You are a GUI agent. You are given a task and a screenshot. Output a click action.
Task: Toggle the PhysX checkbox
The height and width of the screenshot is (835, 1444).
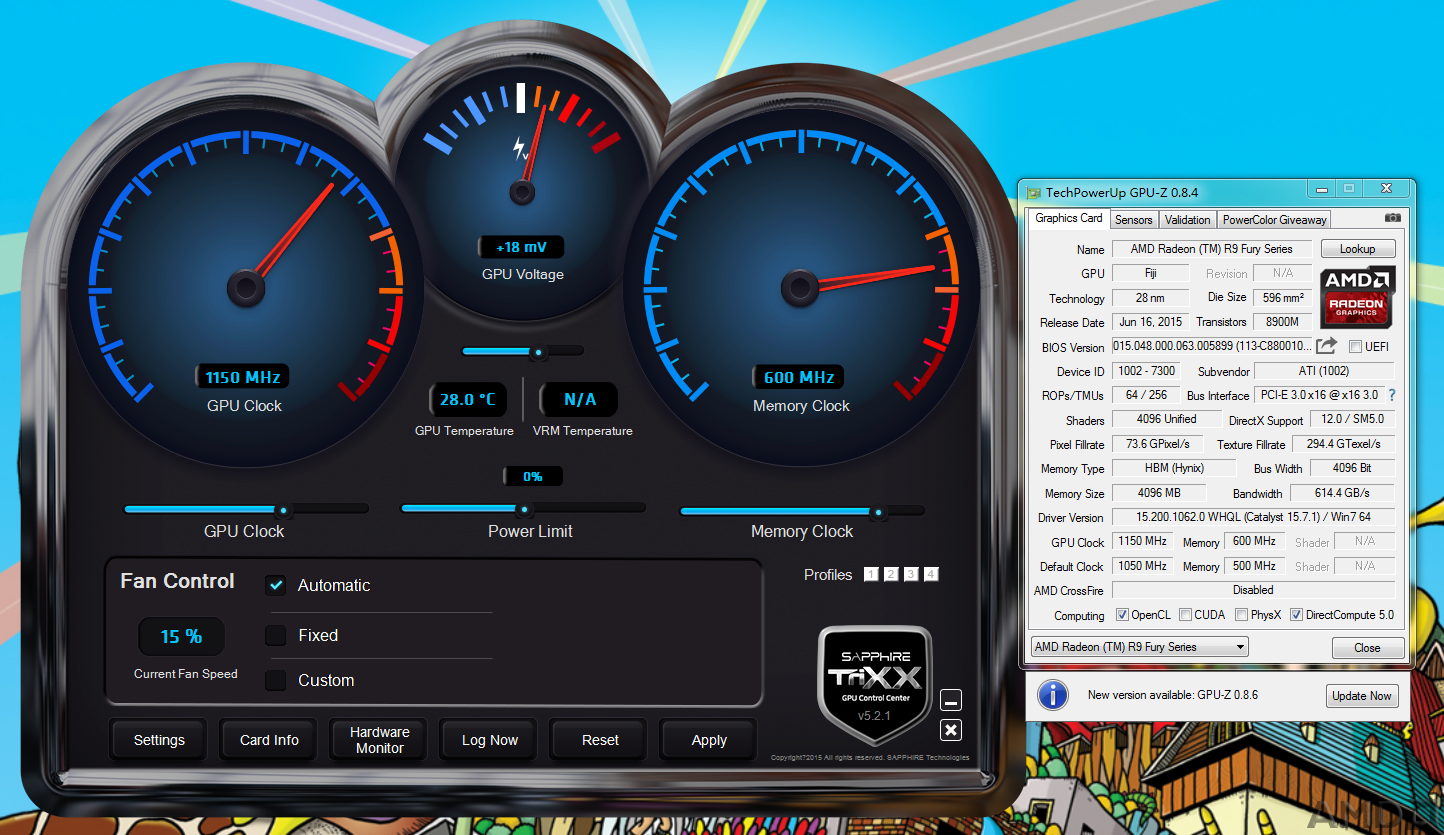coord(1241,615)
